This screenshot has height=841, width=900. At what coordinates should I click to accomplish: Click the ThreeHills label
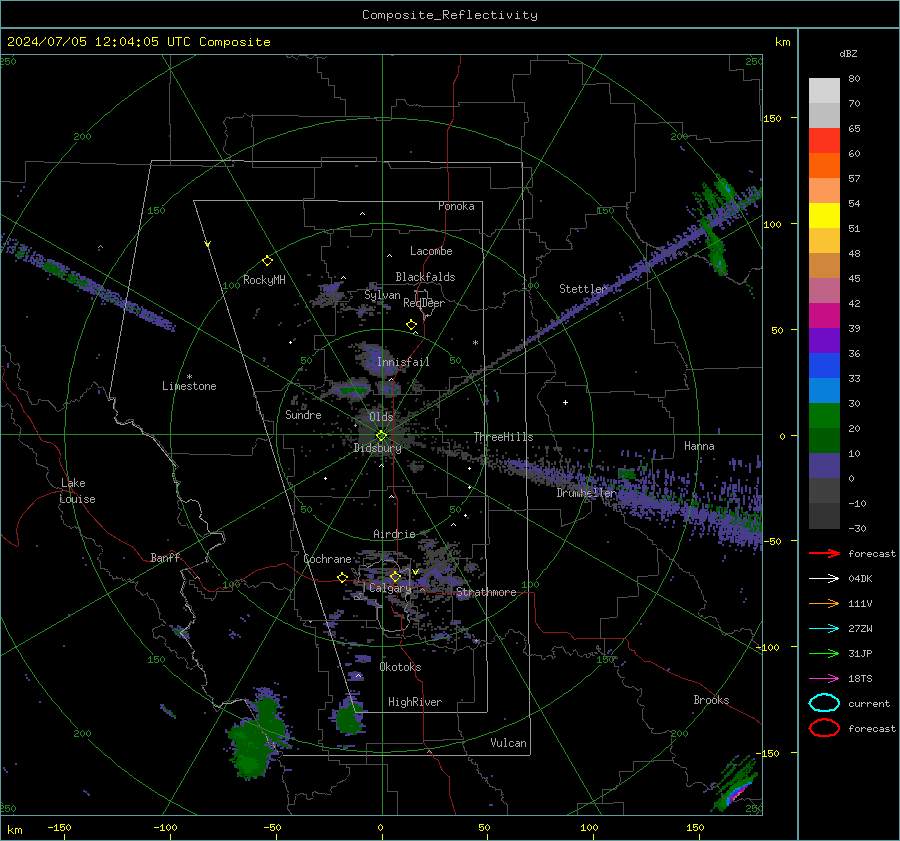503,437
